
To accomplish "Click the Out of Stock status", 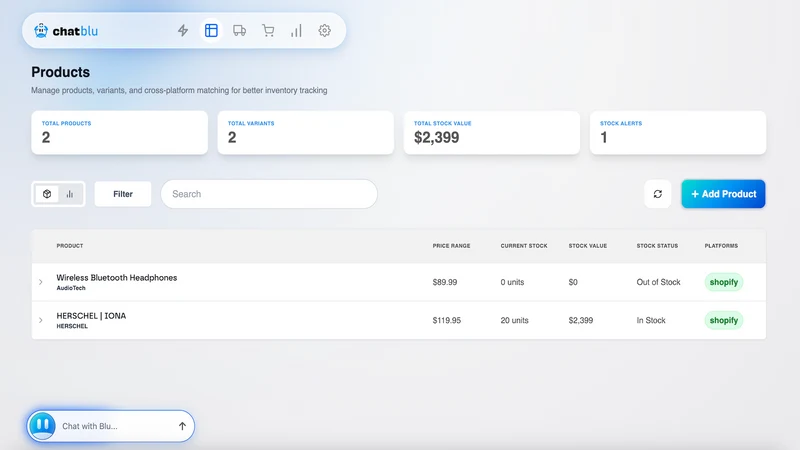I will [x=658, y=282].
